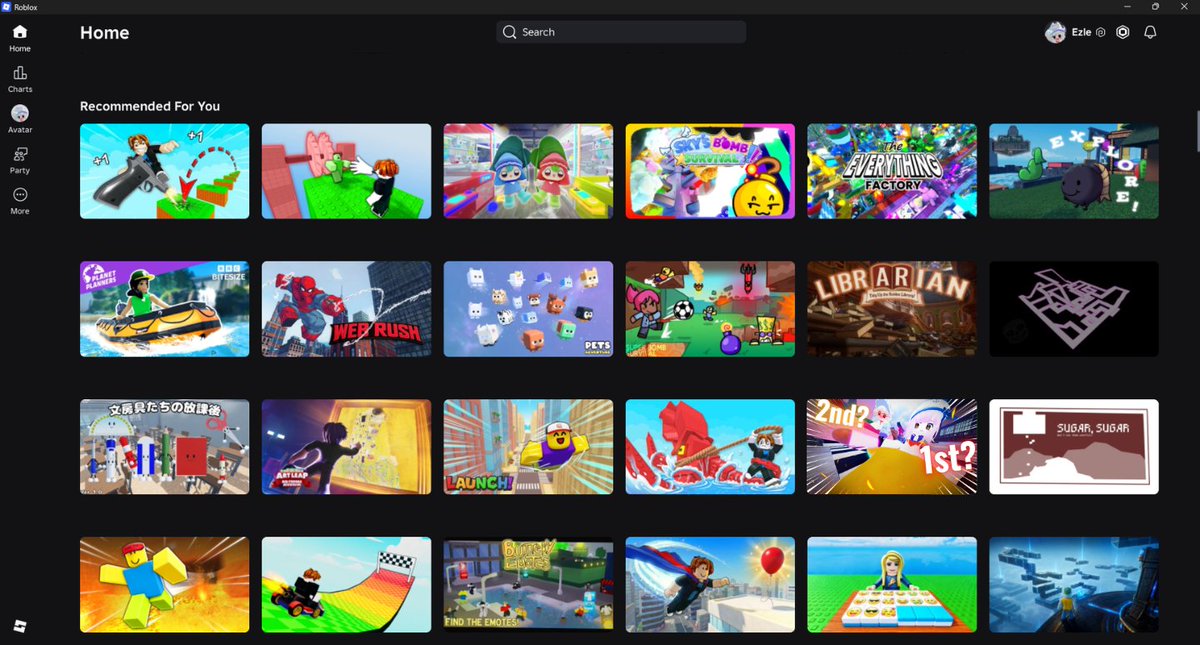Image resolution: width=1200 pixels, height=645 pixels.
Task: Open the Web Rush spider hero thumbnail
Action: (x=346, y=309)
